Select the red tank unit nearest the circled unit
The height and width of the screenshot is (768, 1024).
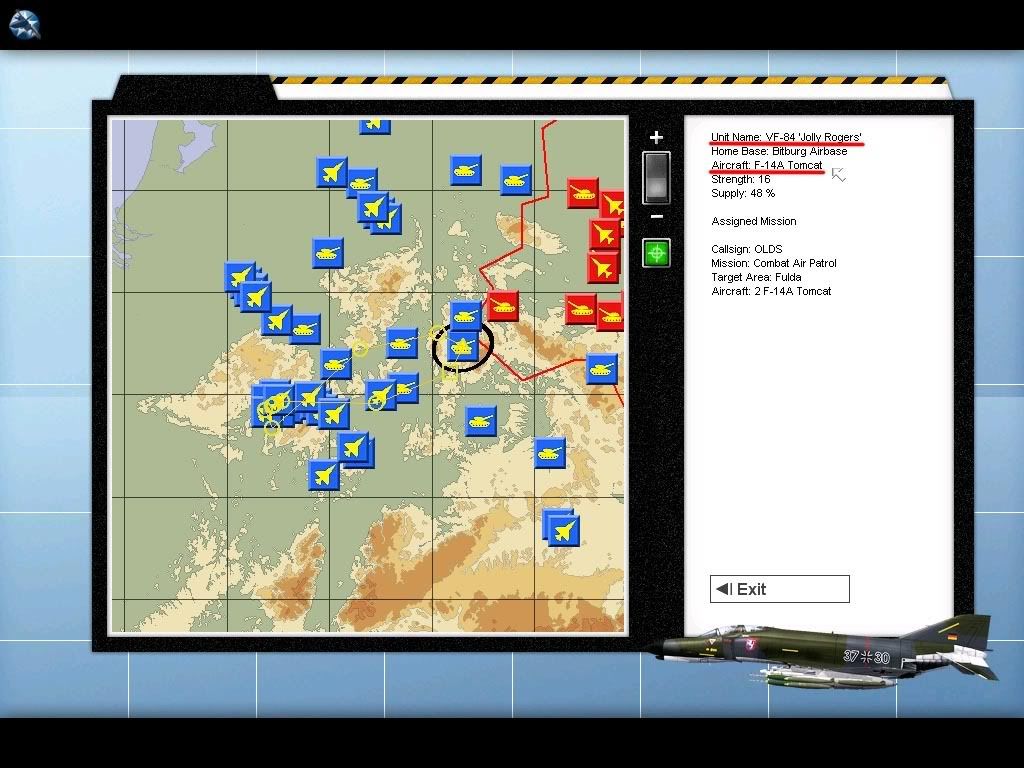tap(503, 305)
